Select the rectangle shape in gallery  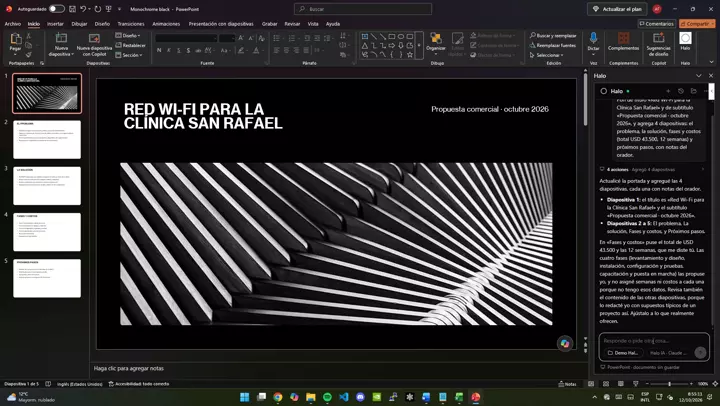tap(392, 36)
